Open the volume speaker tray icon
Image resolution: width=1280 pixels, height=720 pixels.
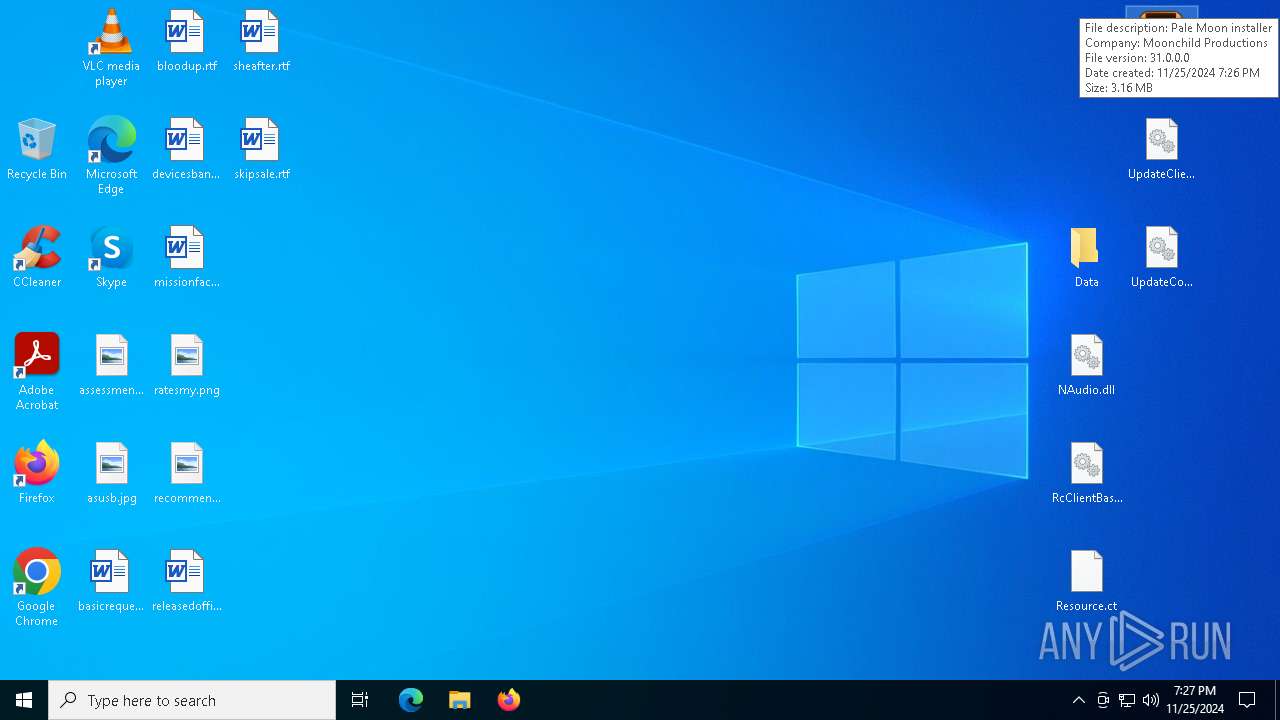click(1151, 700)
